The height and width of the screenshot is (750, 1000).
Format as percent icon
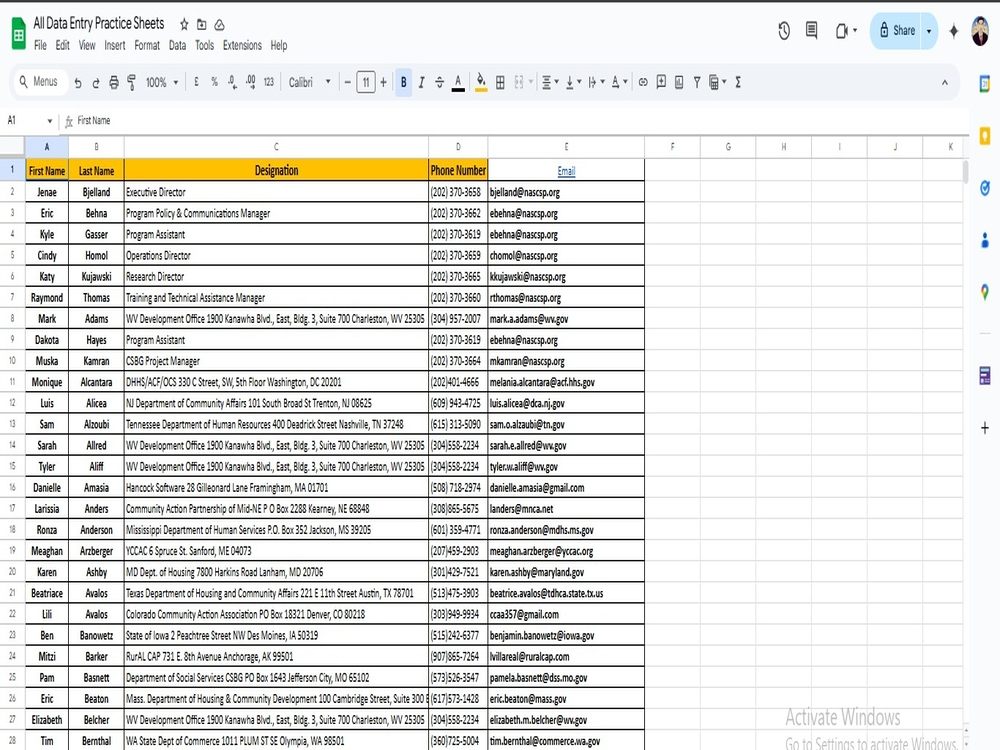click(214, 82)
